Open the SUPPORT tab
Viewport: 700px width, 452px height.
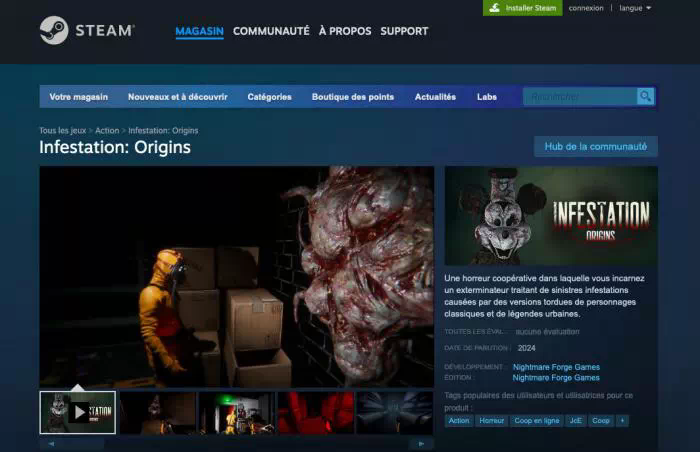coord(404,31)
